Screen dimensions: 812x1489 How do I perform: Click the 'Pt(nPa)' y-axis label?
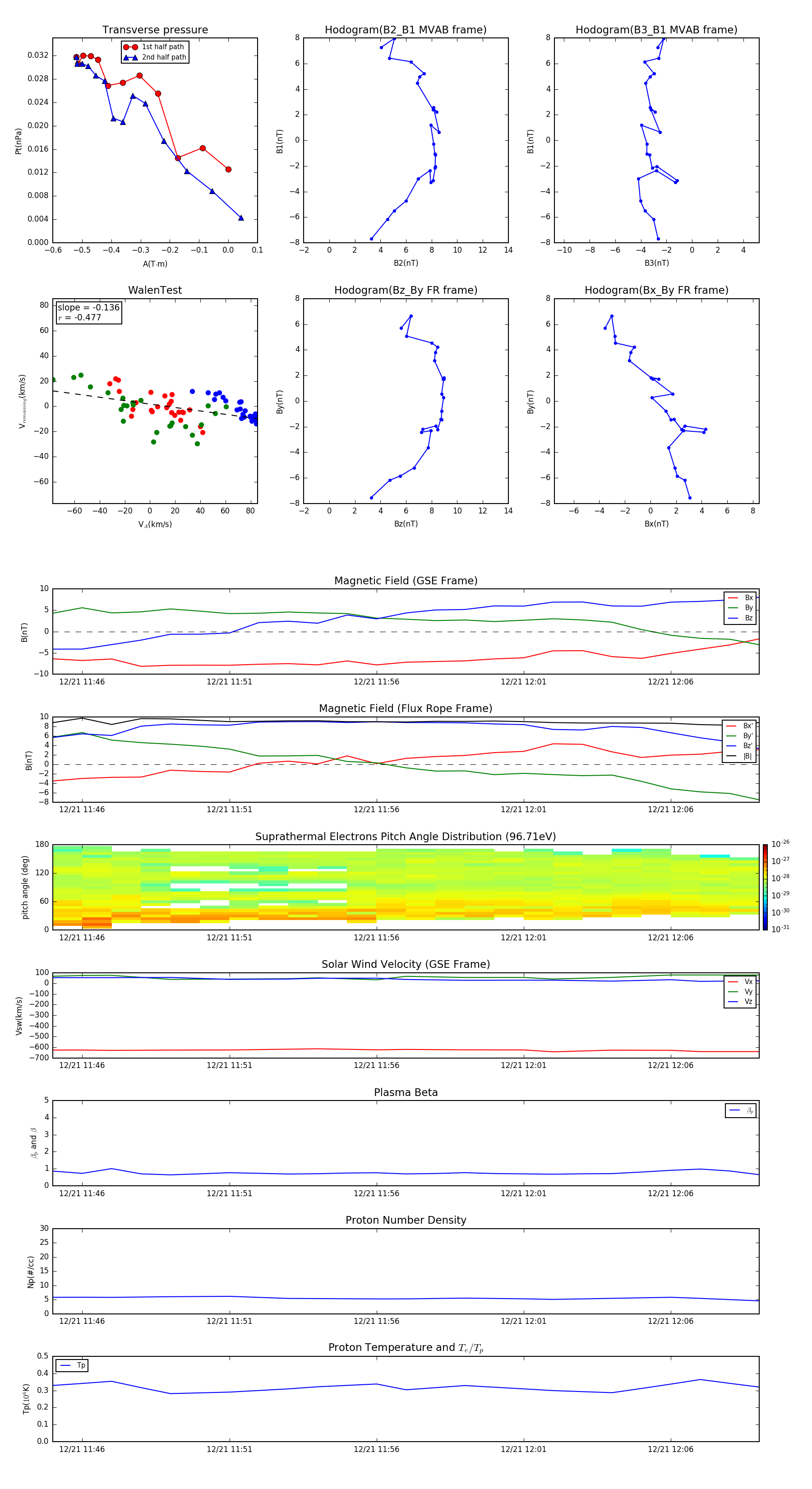(x=18, y=141)
